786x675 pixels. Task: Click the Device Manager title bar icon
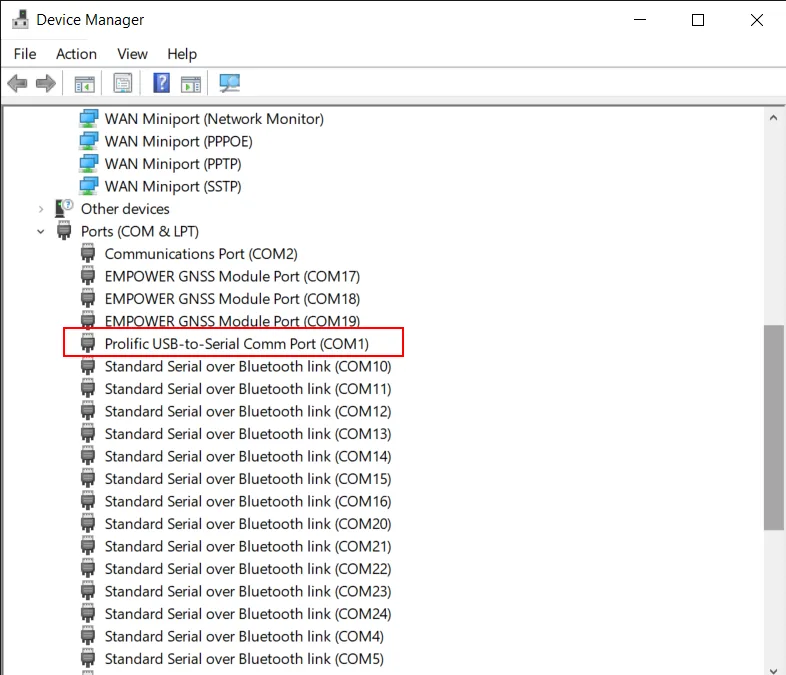click(x=21, y=20)
